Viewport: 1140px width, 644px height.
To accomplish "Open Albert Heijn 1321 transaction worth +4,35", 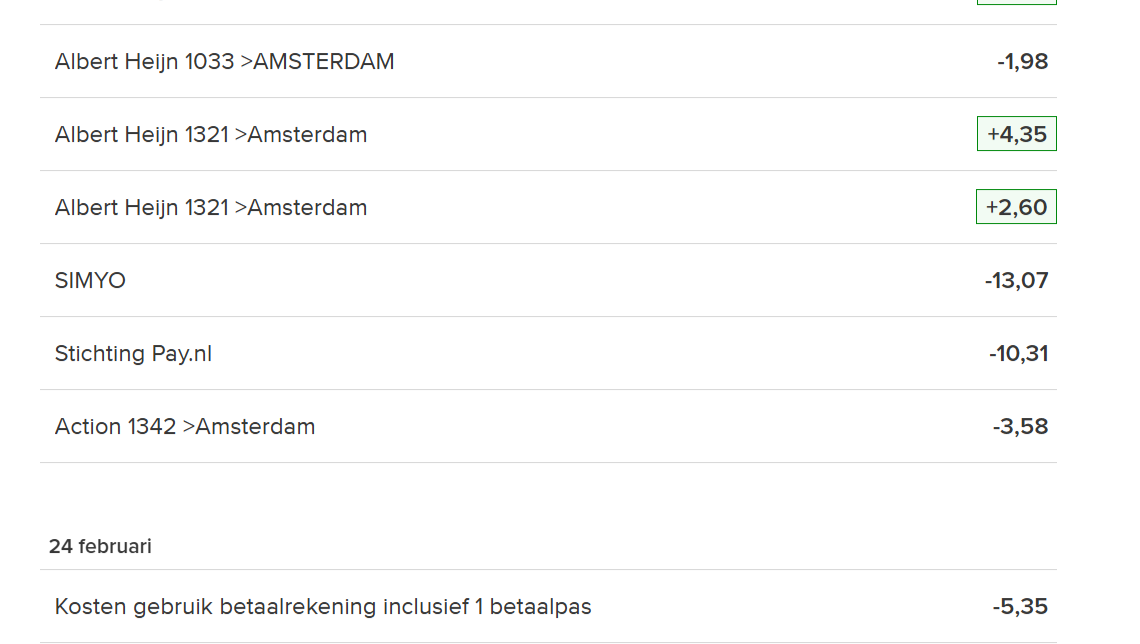I will coord(211,135).
